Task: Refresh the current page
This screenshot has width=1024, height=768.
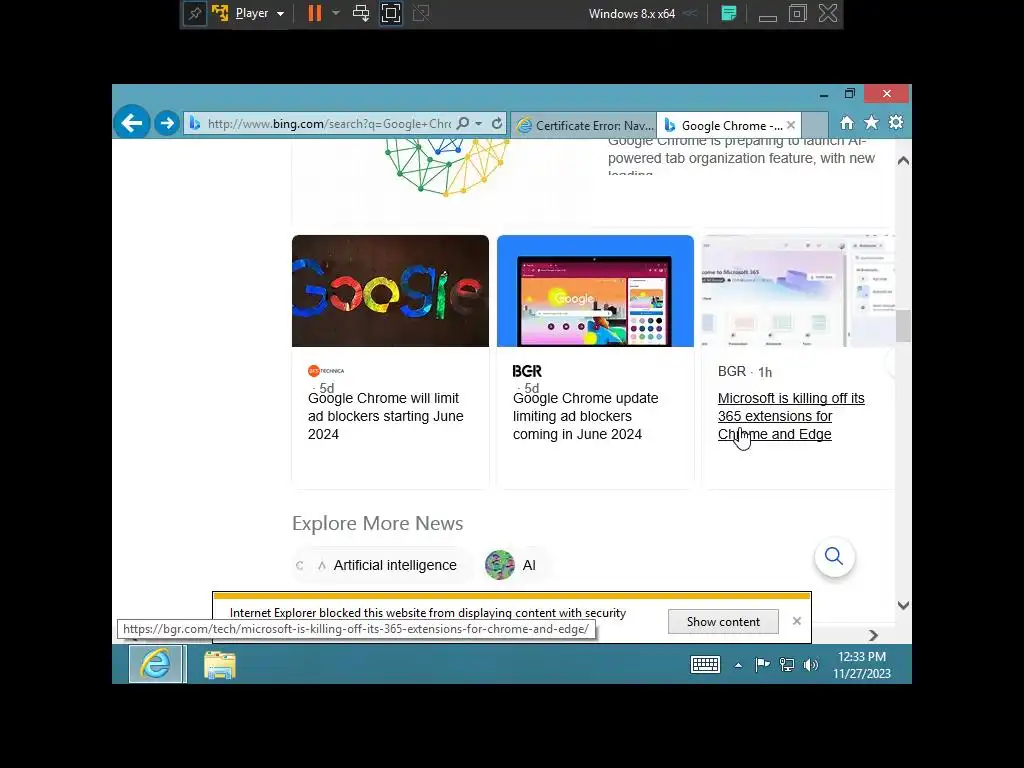Action: 497,123
